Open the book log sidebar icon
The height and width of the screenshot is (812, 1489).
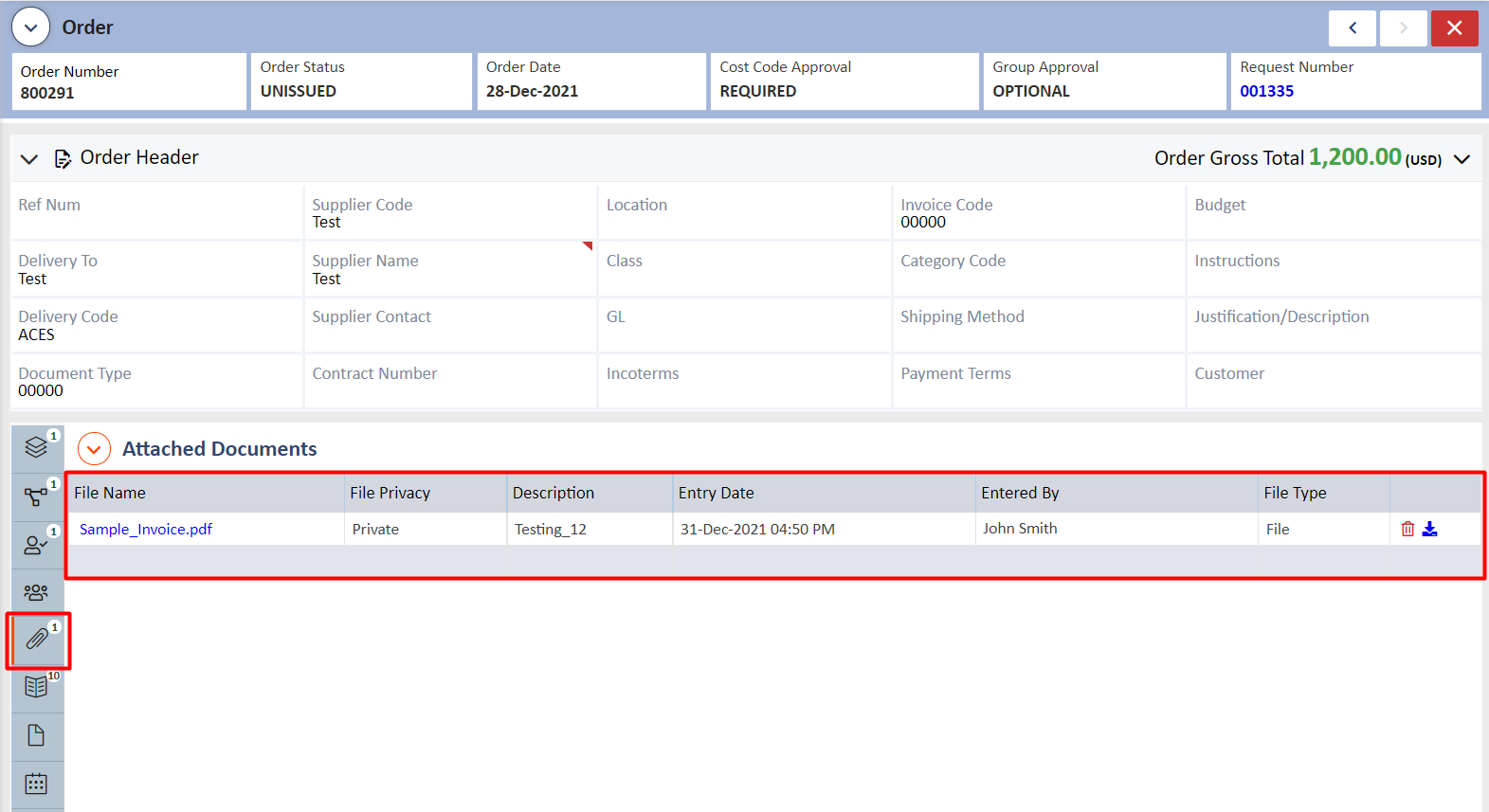click(37, 688)
